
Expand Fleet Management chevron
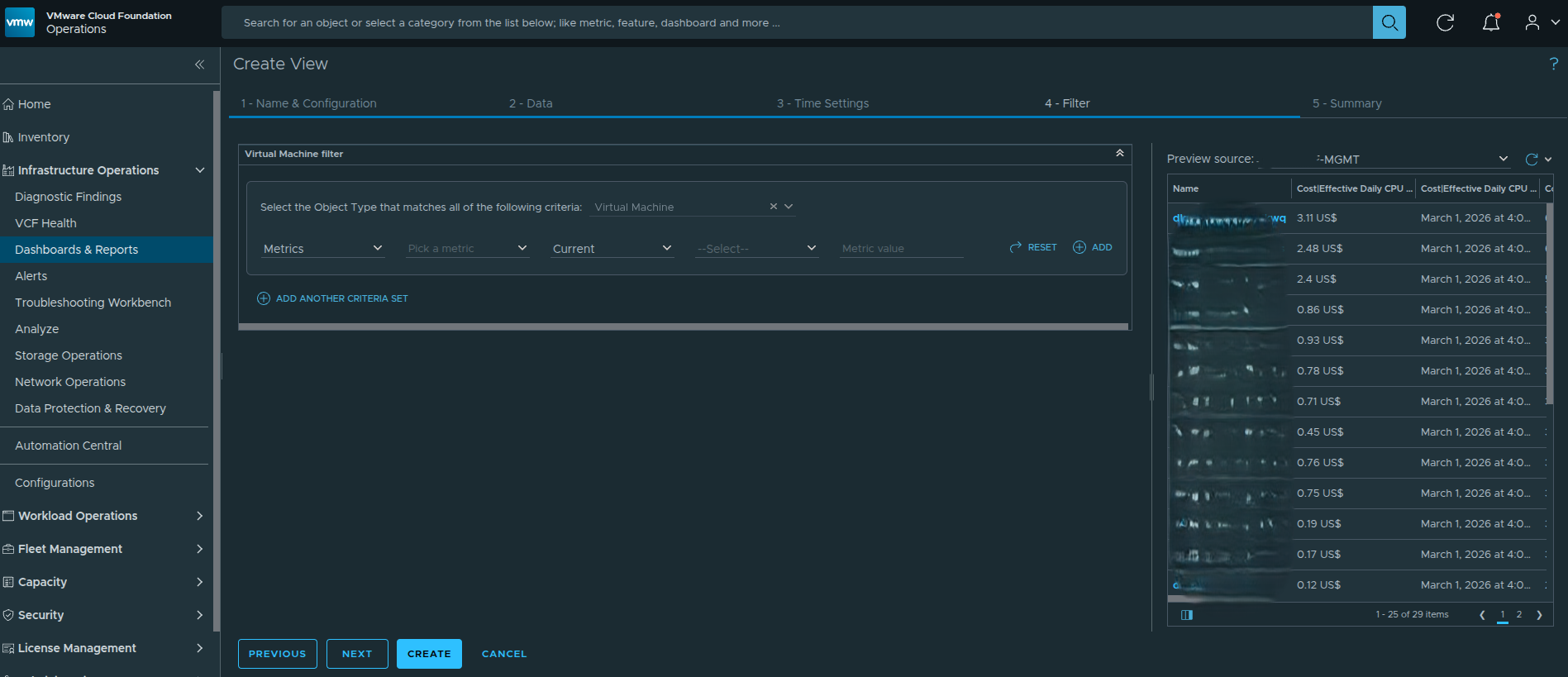click(x=199, y=549)
